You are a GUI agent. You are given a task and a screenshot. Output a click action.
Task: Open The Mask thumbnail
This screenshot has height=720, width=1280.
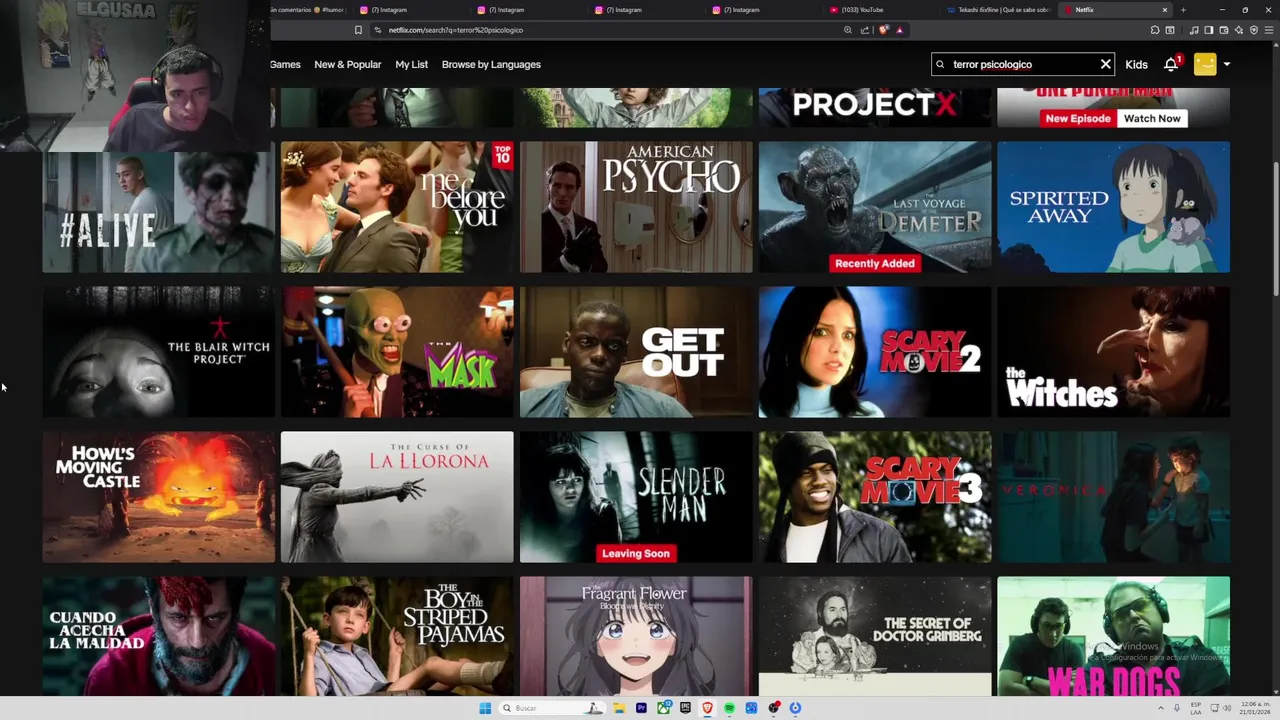[397, 352]
